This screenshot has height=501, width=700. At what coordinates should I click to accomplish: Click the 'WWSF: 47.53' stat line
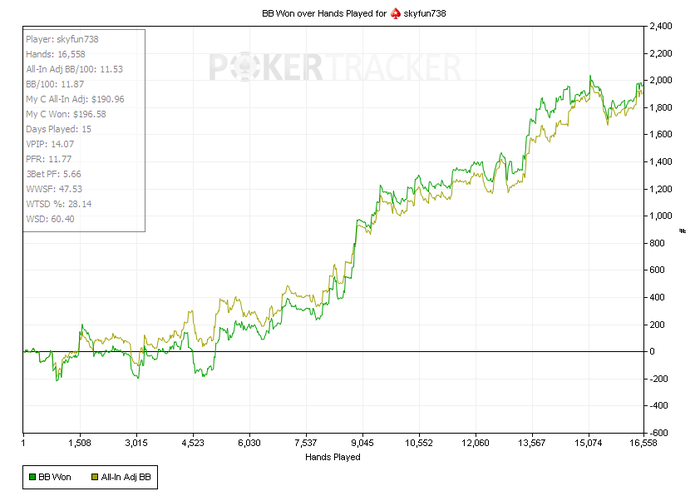click(54, 189)
